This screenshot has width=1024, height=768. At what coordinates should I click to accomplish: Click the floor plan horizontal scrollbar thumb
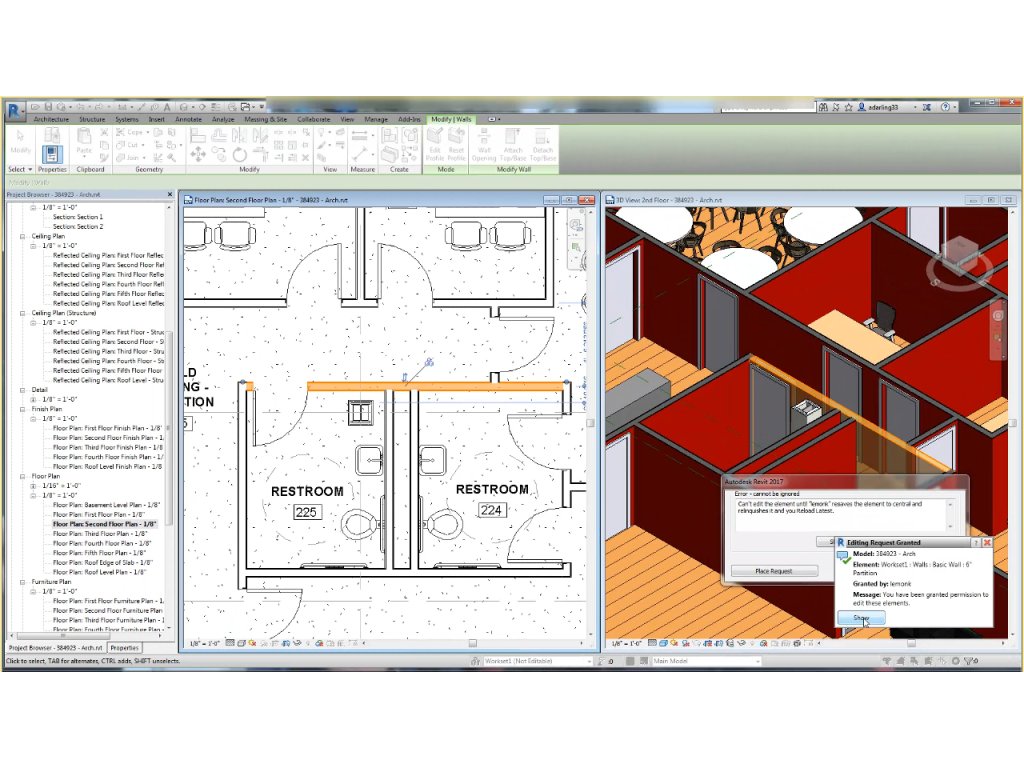coord(472,643)
